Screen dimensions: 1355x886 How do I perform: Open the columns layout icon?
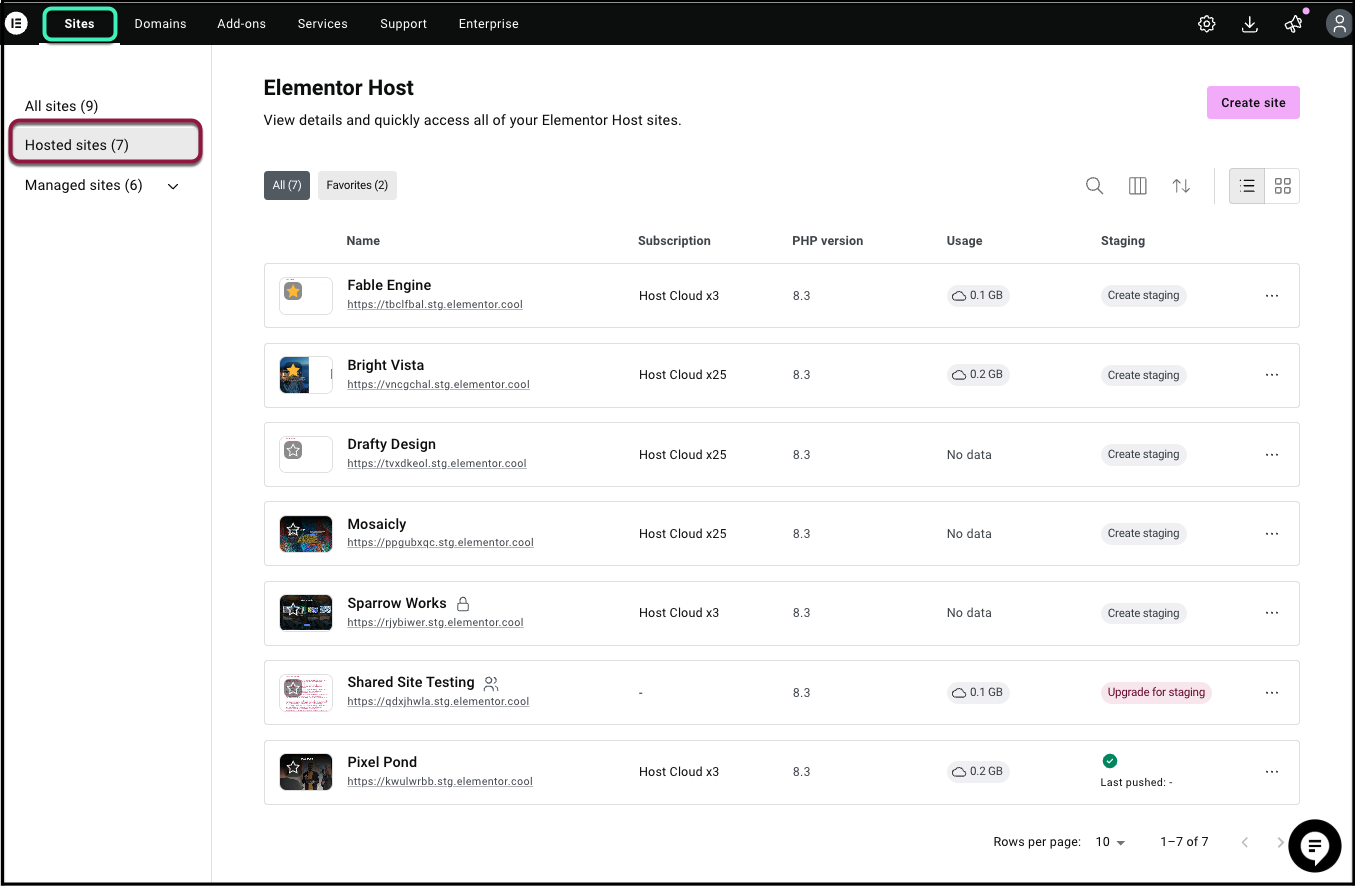coord(1137,186)
